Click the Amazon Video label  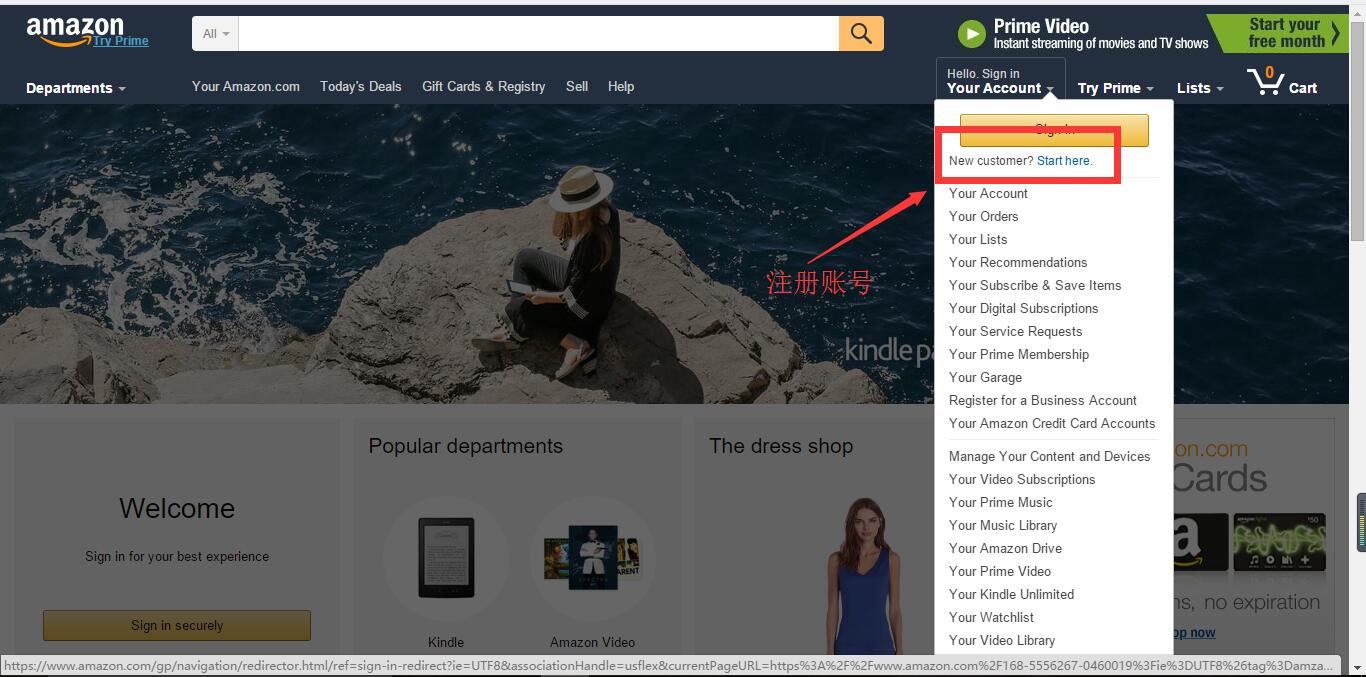592,642
